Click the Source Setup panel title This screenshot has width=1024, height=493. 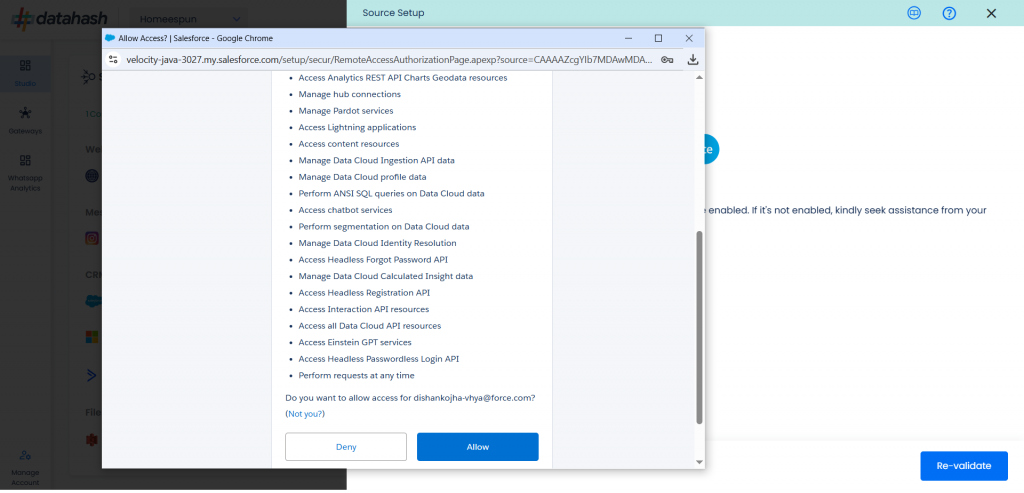[393, 13]
